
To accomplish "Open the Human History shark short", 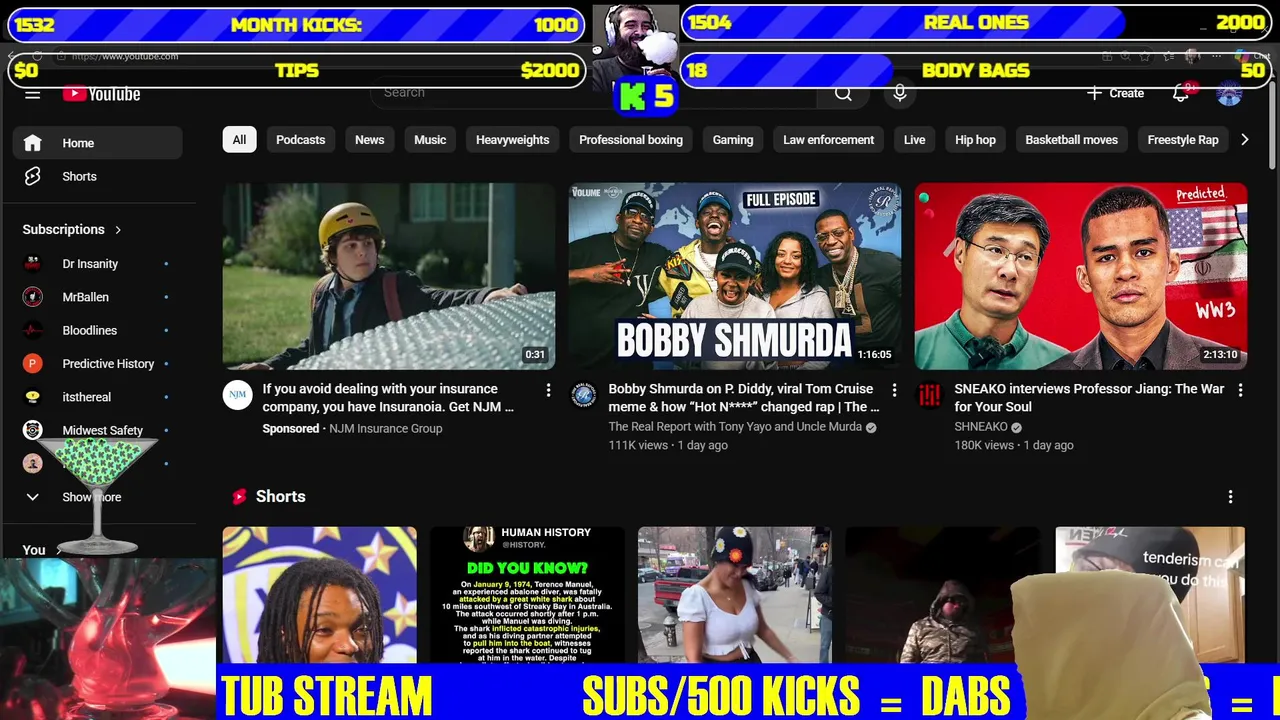I will [527, 595].
